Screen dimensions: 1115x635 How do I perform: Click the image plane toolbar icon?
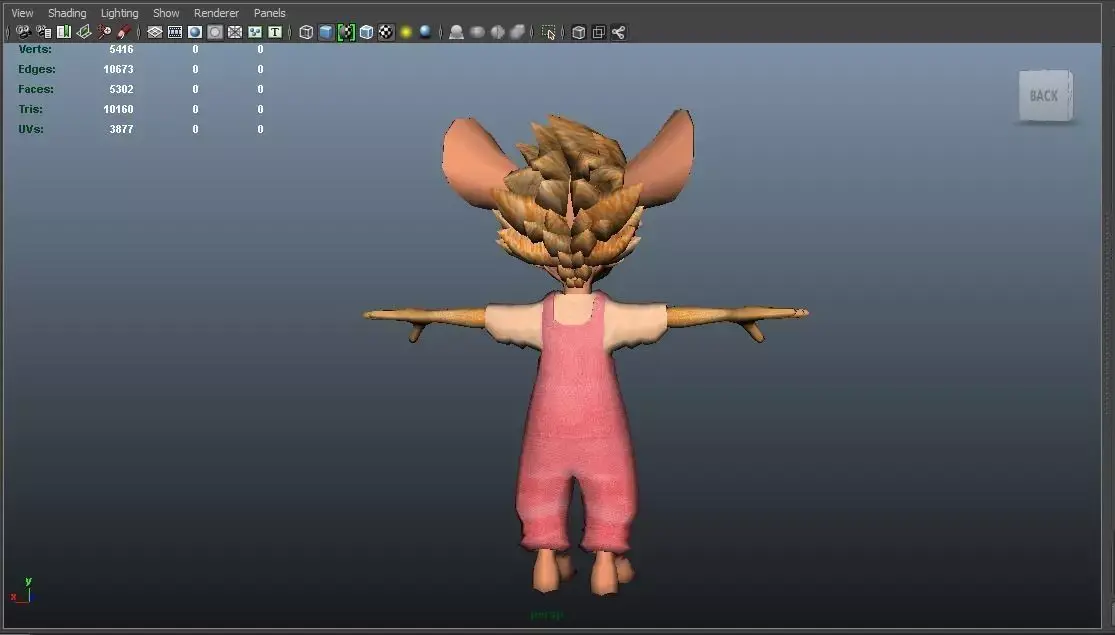pyautogui.click(x=84, y=32)
